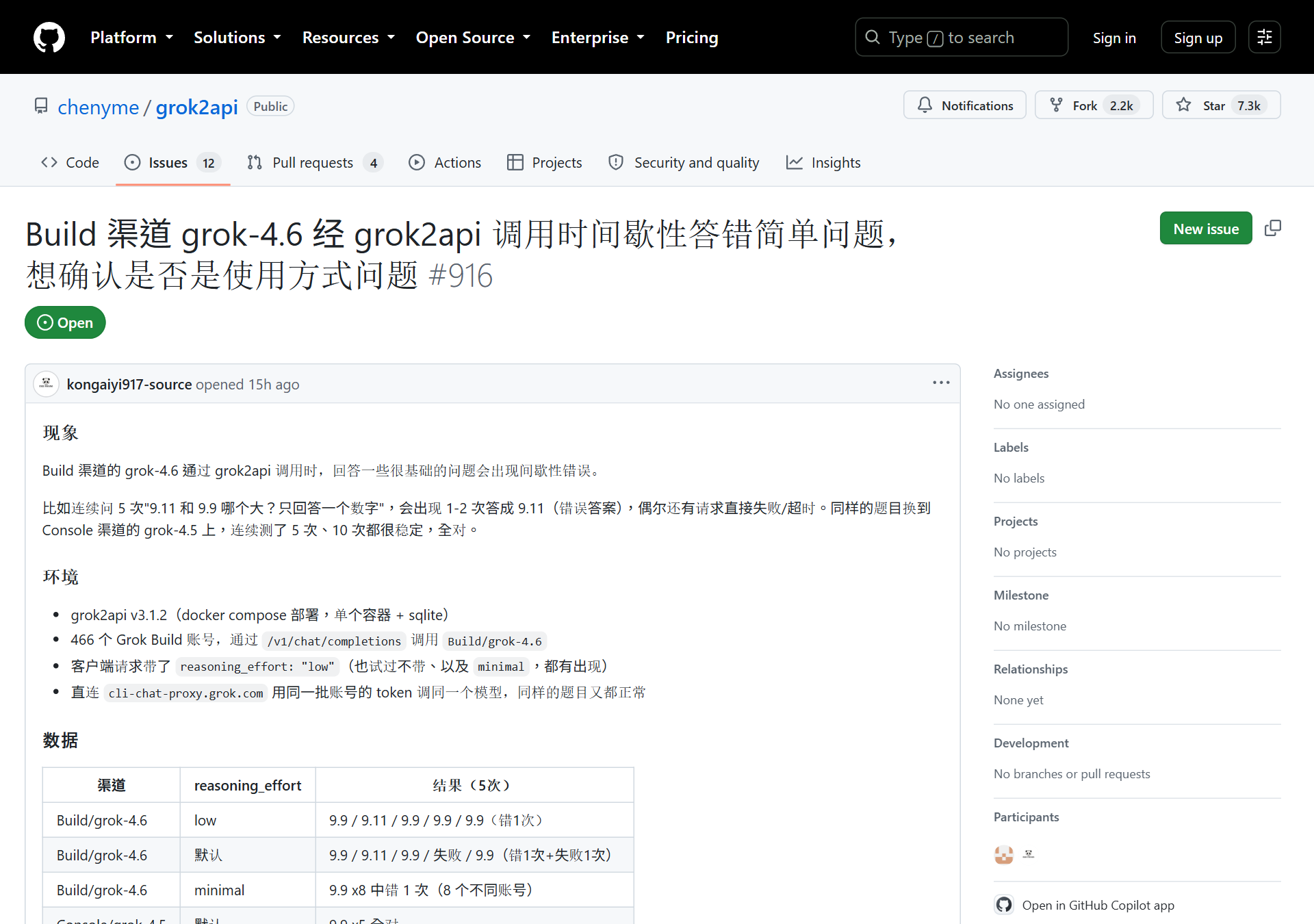Open the appearance settings sliders icon
The width and height of the screenshot is (1314, 924).
pyautogui.click(x=1265, y=37)
